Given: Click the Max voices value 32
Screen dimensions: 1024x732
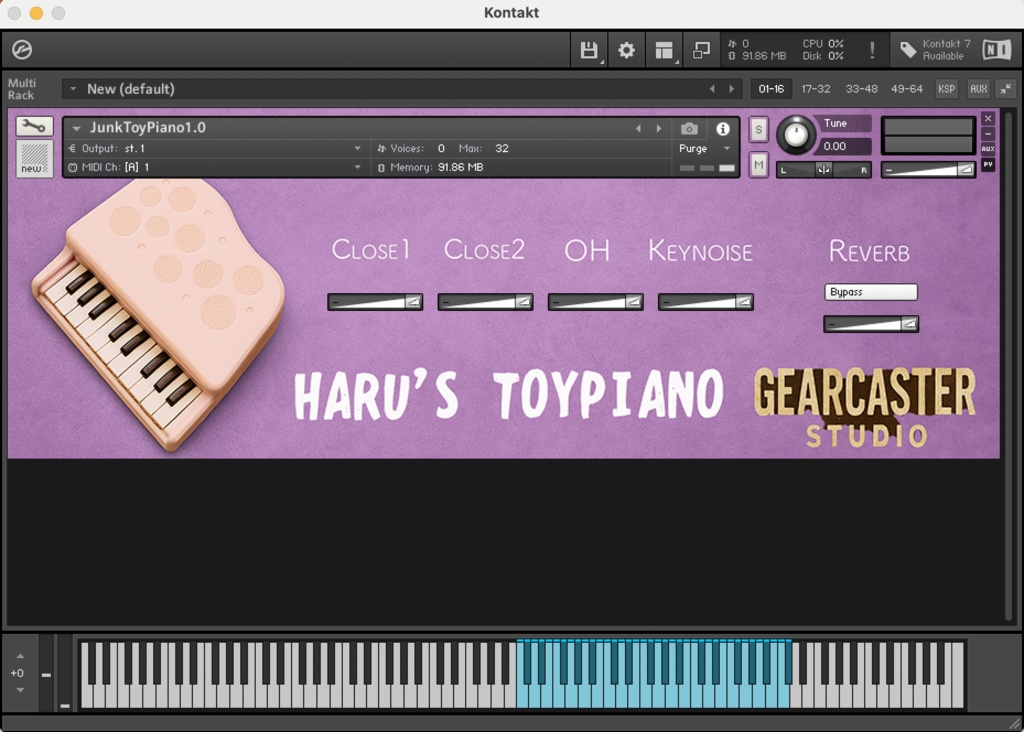Looking at the screenshot, I should pyautogui.click(x=502, y=148).
